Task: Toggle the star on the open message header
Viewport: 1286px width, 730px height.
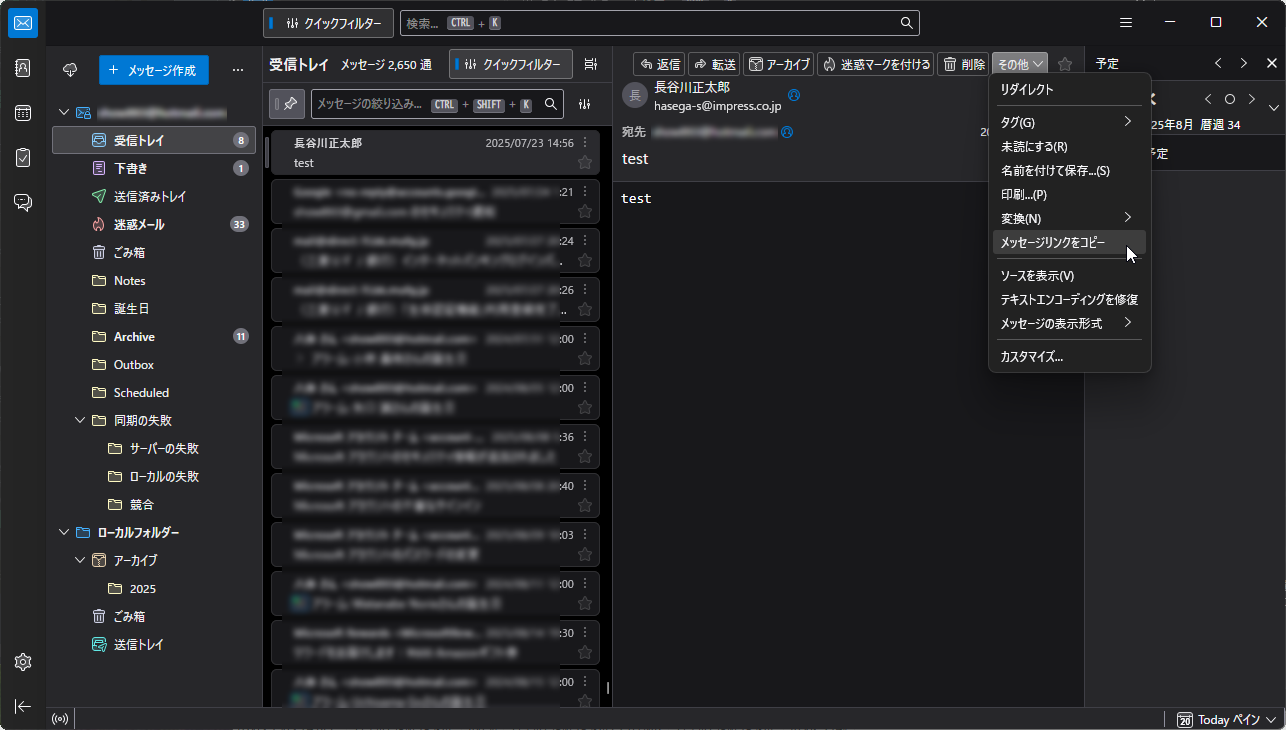Action: [x=1065, y=64]
